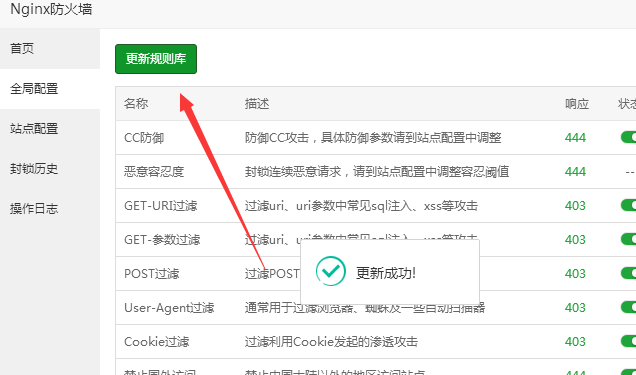Screen dimensions: 636x375
Task: Click the Nginx防火墙 window title
Action: click(51, 9)
